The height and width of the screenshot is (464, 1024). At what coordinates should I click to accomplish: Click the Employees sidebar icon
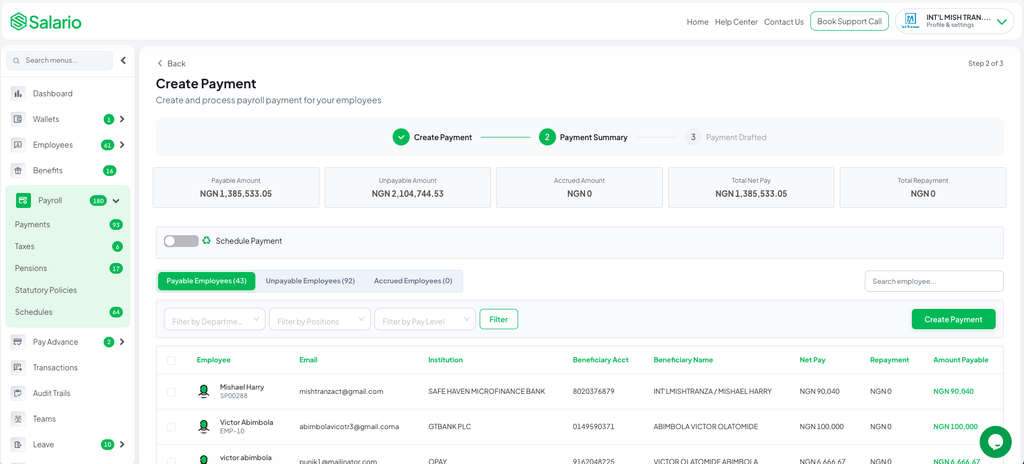(x=18, y=144)
